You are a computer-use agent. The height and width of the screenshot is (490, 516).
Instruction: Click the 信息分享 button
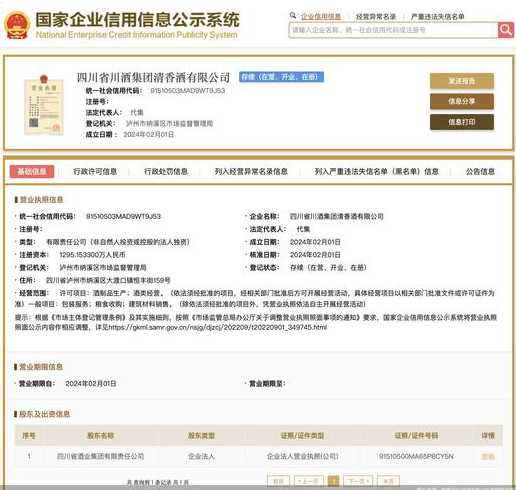(462, 101)
